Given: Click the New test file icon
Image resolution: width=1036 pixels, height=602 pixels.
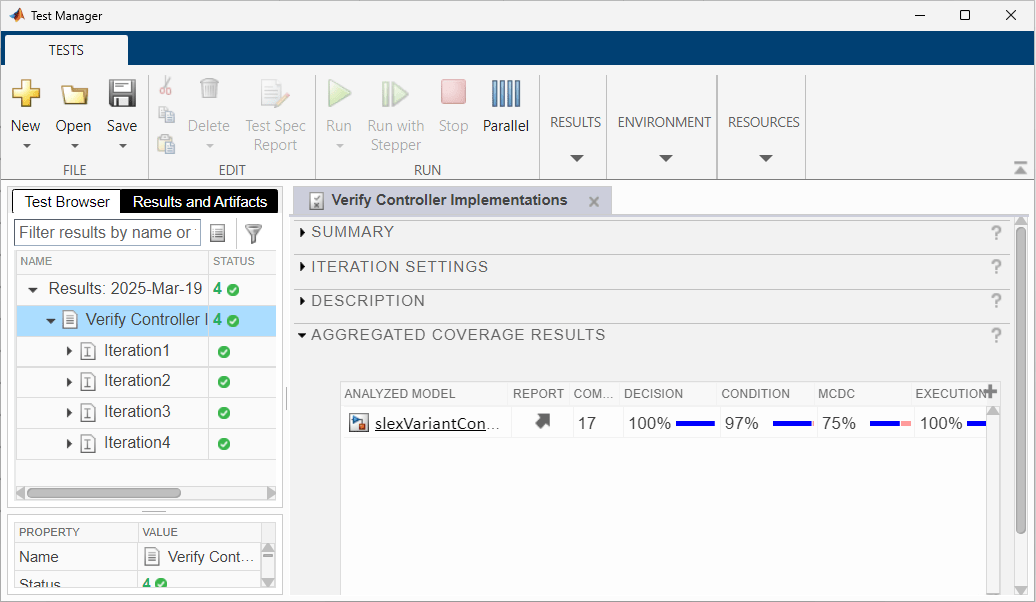Looking at the screenshot, I should click(25, 94).
